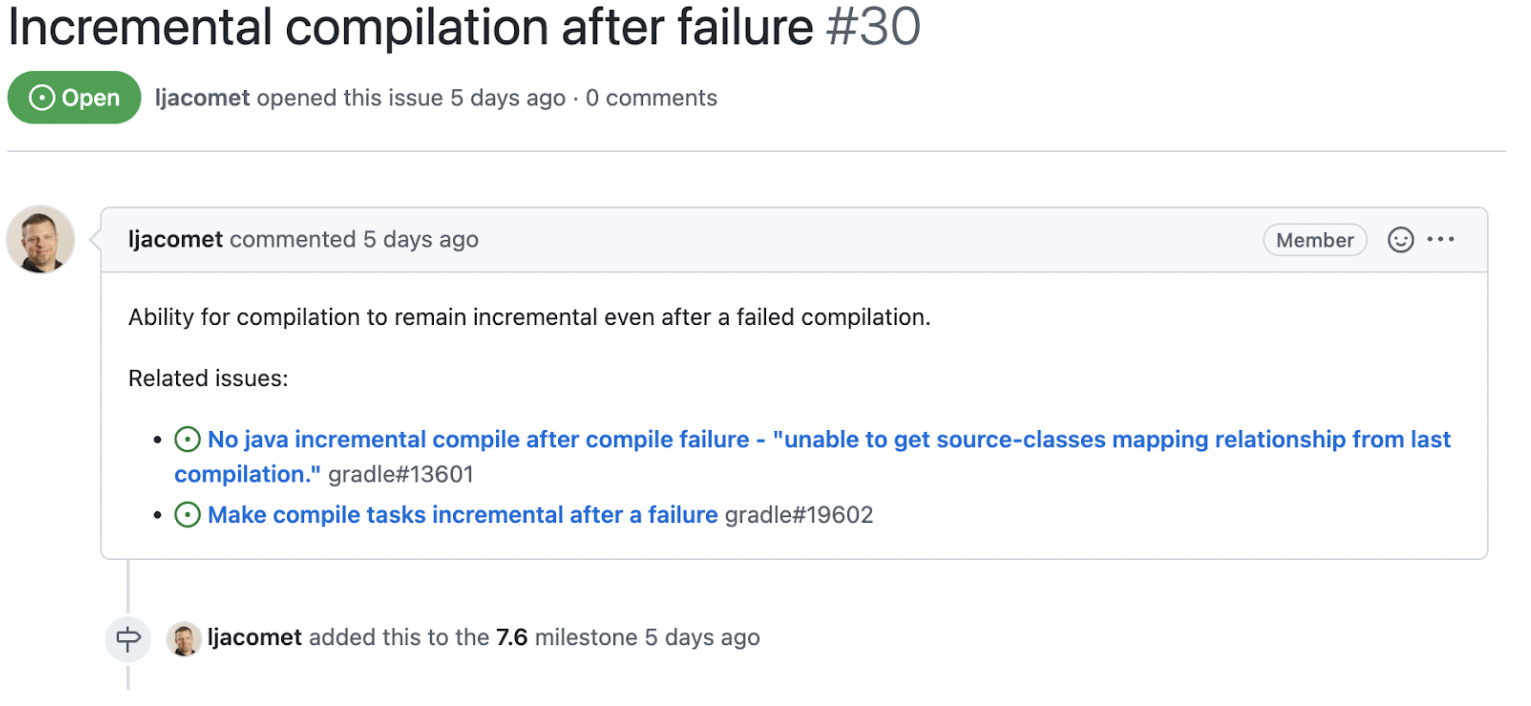This screenshot has width=1531, height=706.
Task: Click the issue number #30
Action: pyautogui.click(x=873, y=28)
